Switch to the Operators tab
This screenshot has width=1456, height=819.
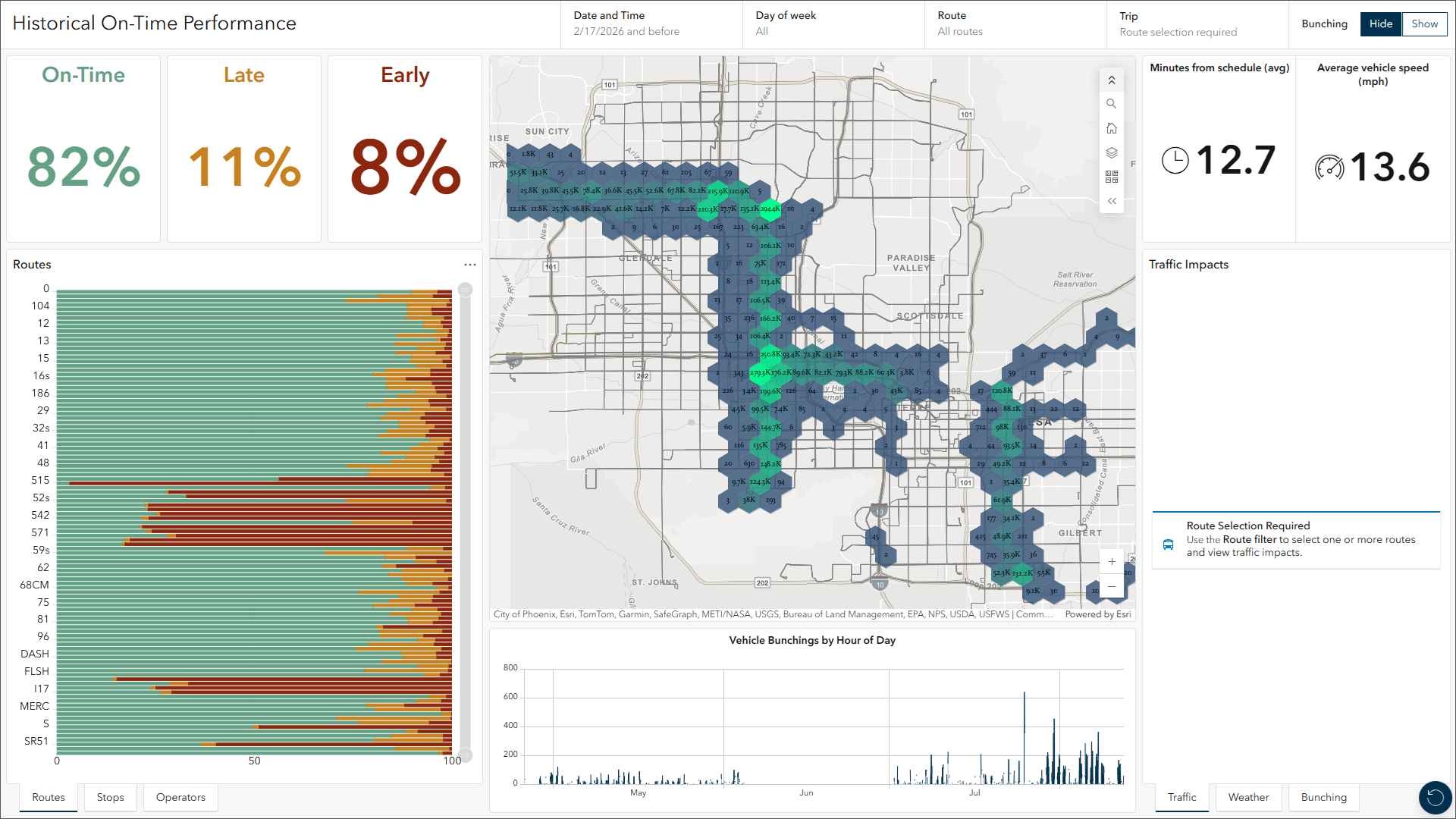[x=180, y=798]
